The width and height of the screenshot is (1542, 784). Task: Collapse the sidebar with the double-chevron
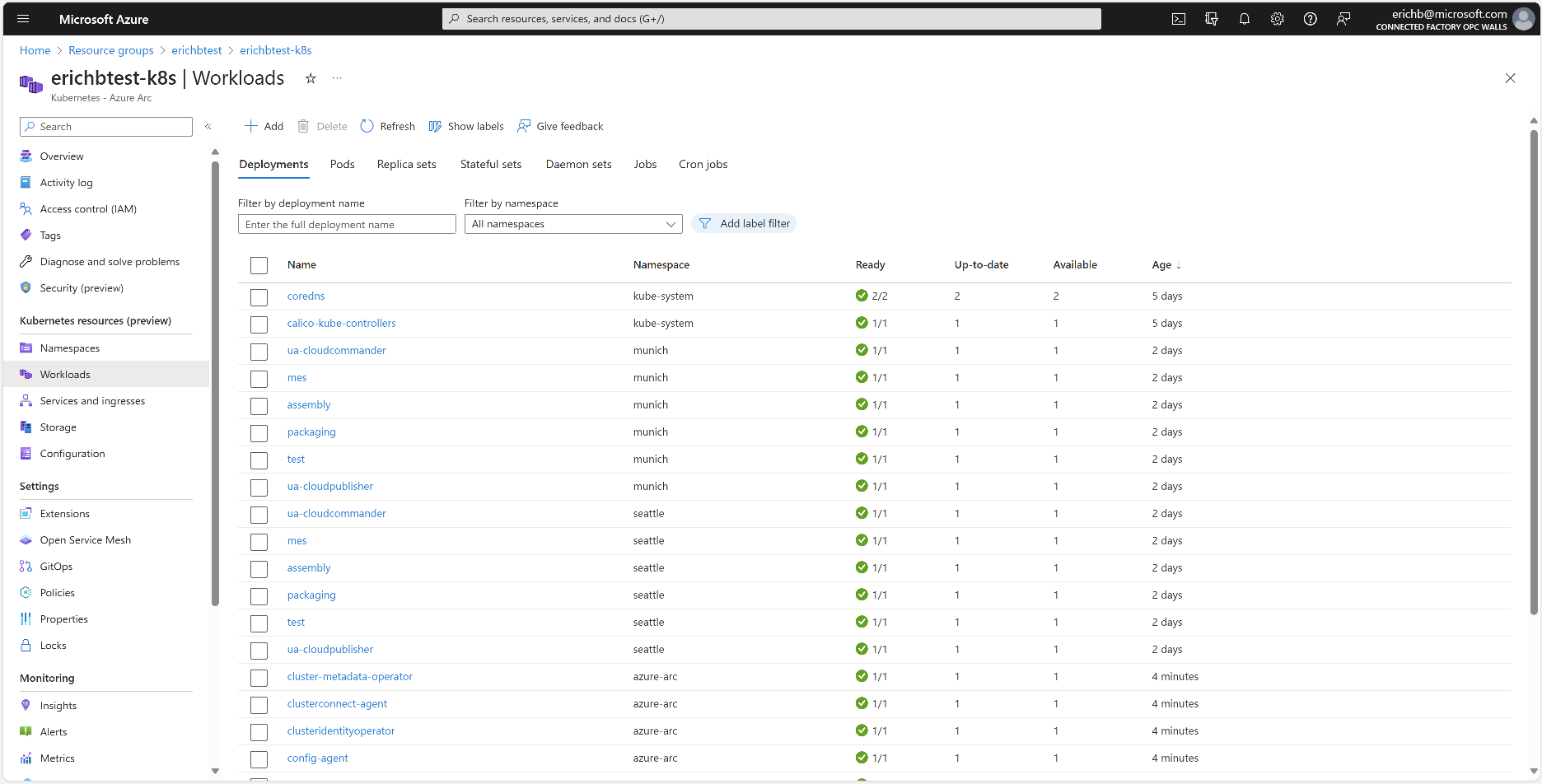point(208,127)
